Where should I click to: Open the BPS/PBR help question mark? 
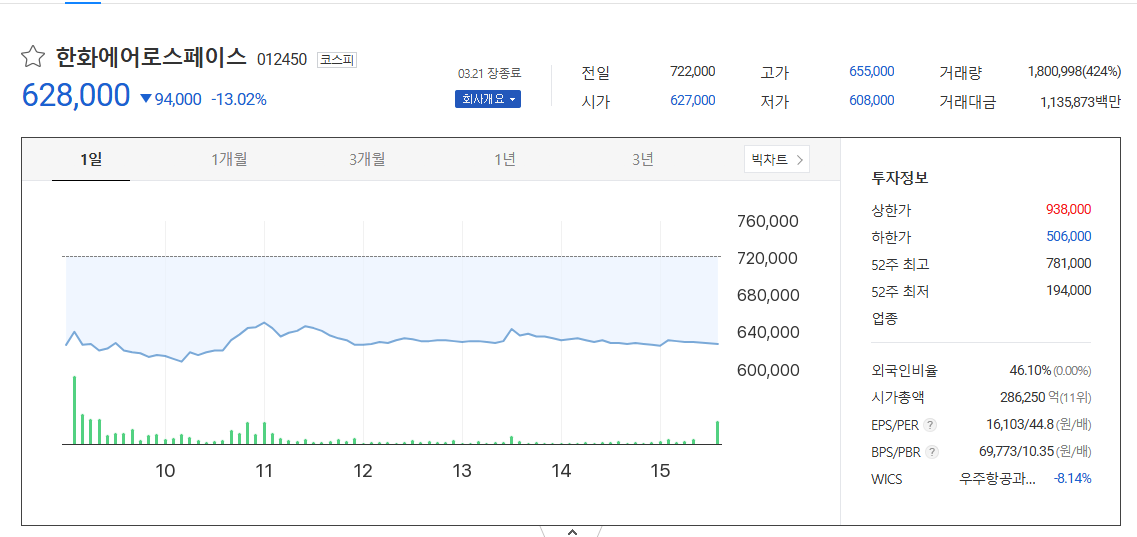pos(933,452)
